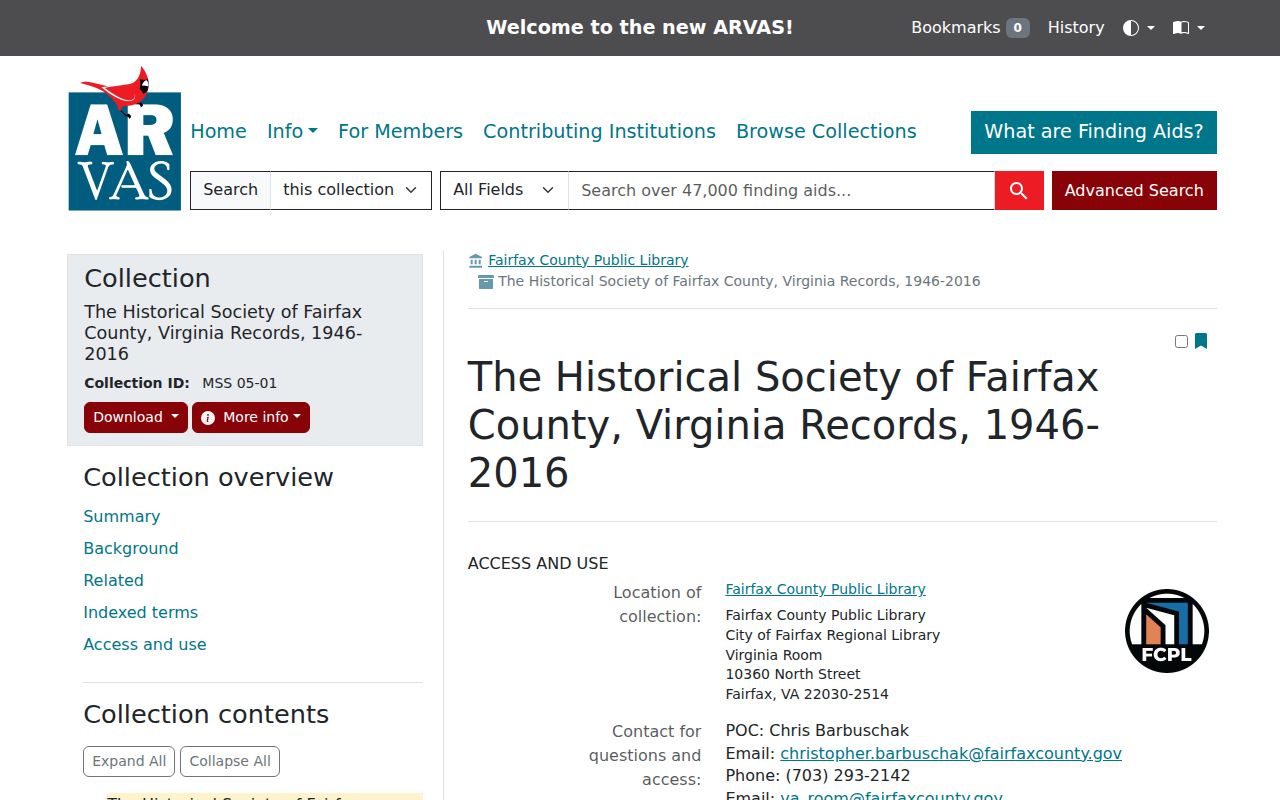This screenshot has height=800, width=1280.
Task: Open the Fairfax County Public Library breadcrumb link
Action: [588, 260]
